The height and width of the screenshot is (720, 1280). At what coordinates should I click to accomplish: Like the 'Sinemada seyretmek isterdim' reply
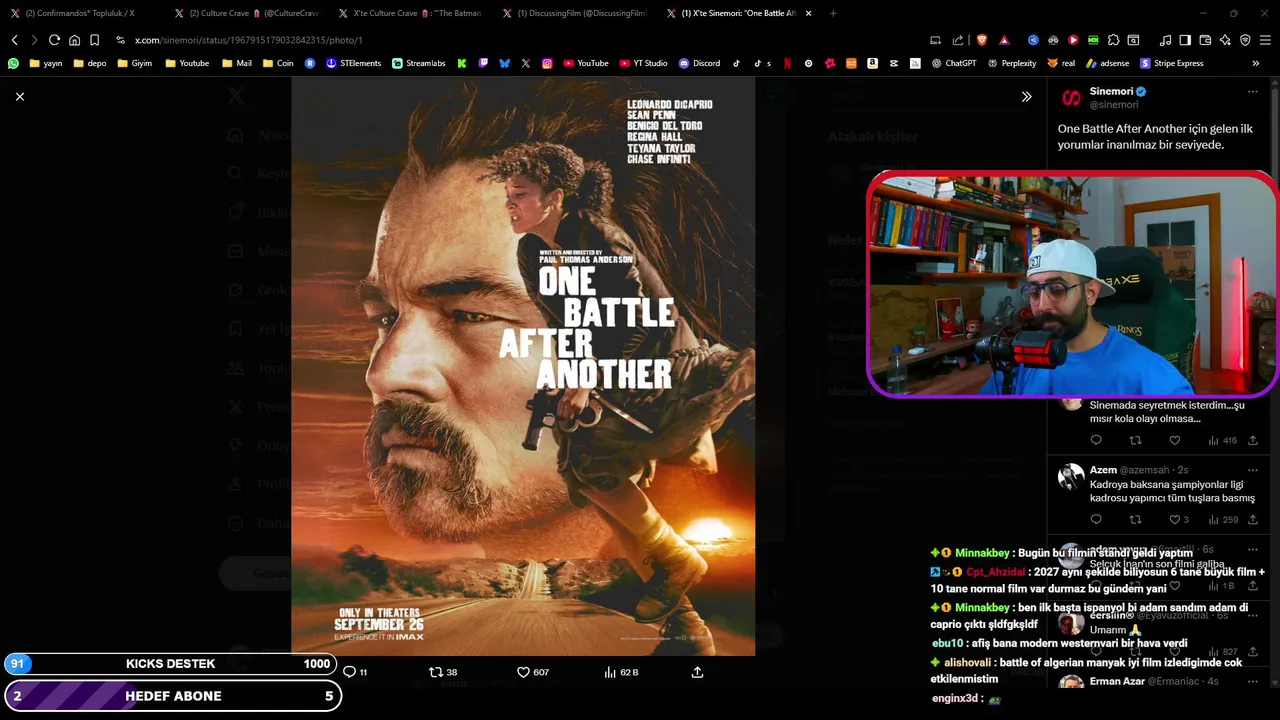click(1175, 440)
